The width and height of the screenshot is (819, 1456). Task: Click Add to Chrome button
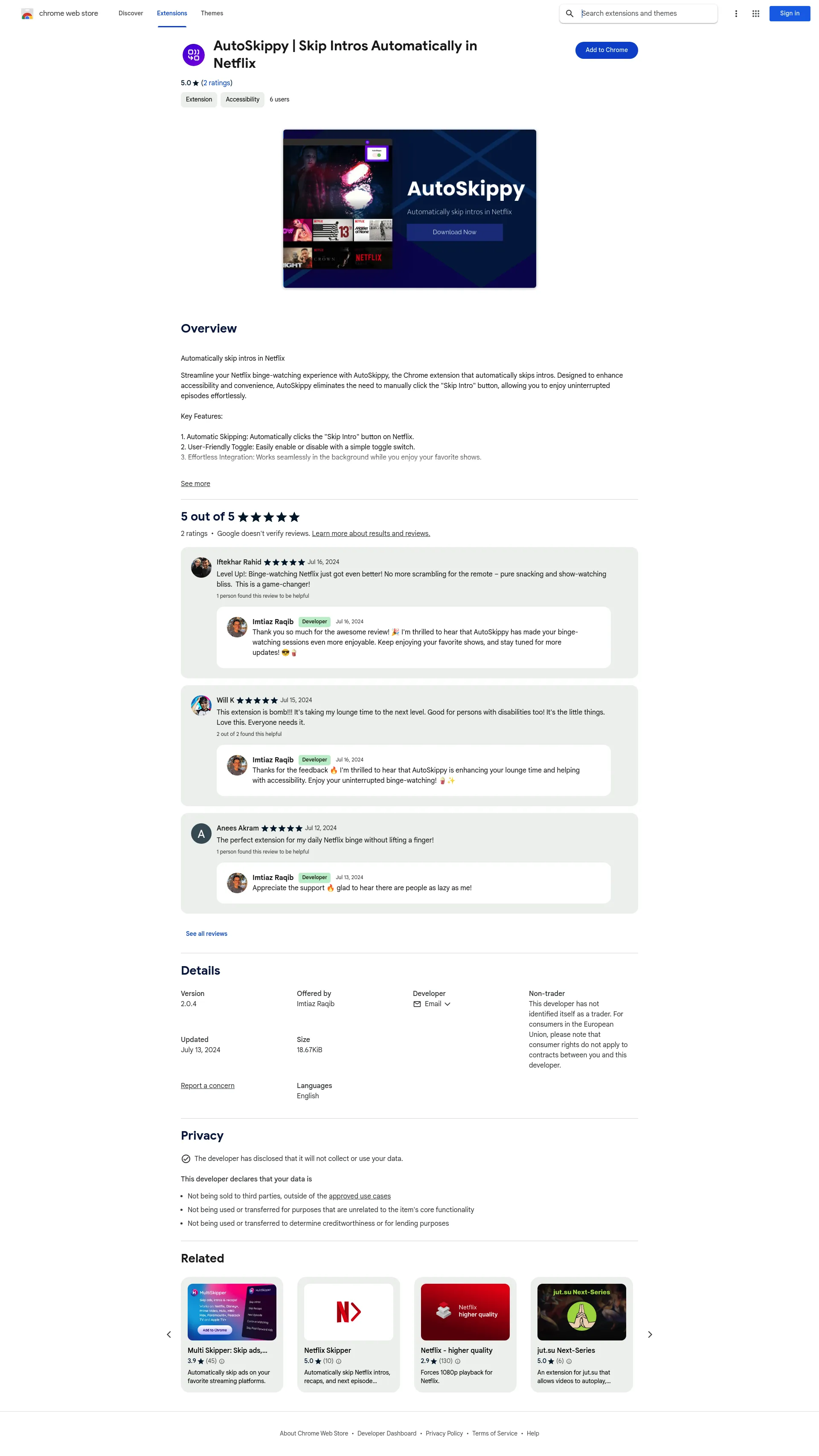[605, 50]
